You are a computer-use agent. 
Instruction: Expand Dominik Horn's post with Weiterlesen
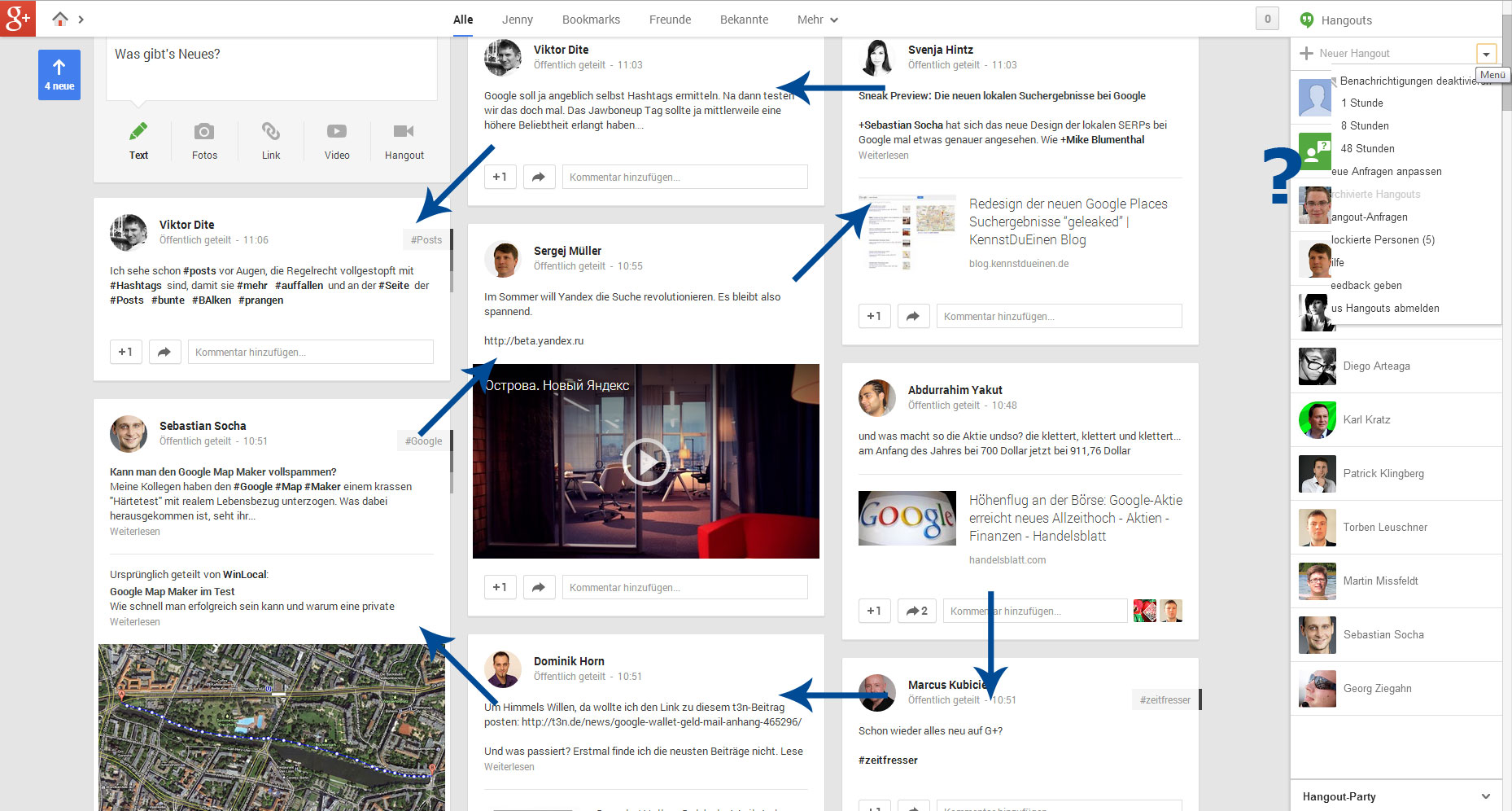point(509,766)
